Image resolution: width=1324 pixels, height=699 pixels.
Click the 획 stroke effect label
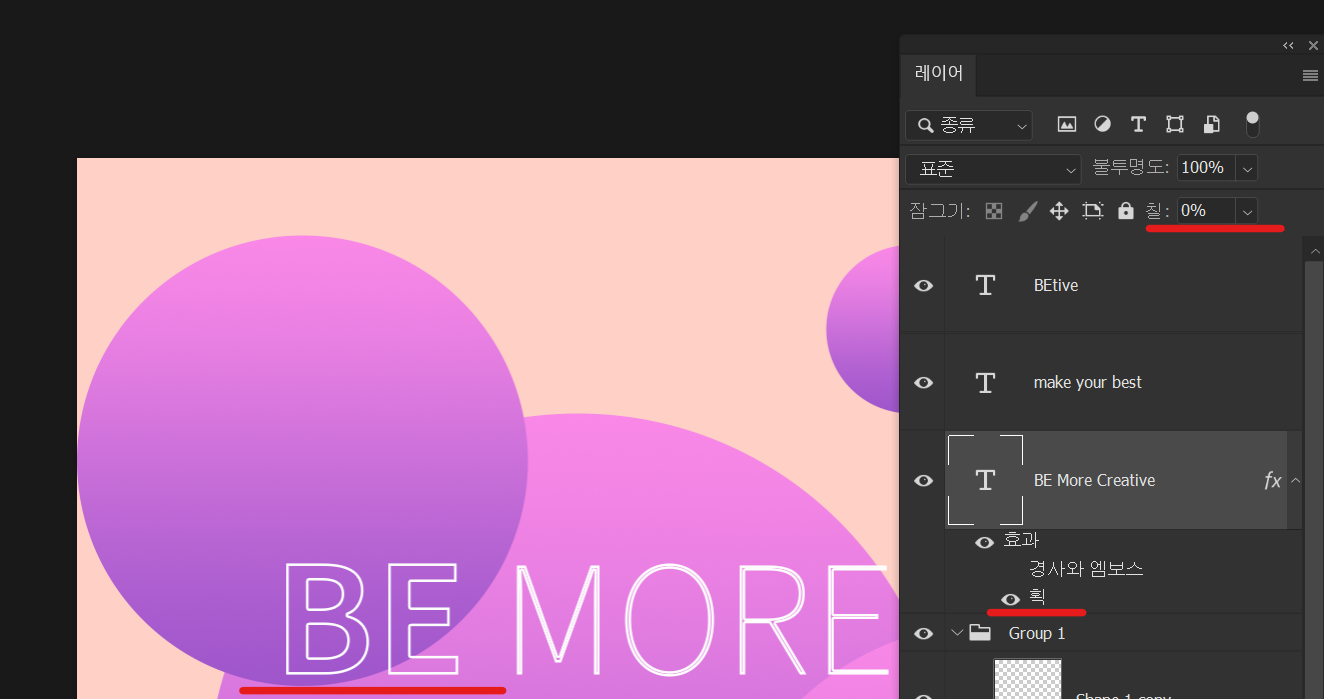tap(1037, 597)
